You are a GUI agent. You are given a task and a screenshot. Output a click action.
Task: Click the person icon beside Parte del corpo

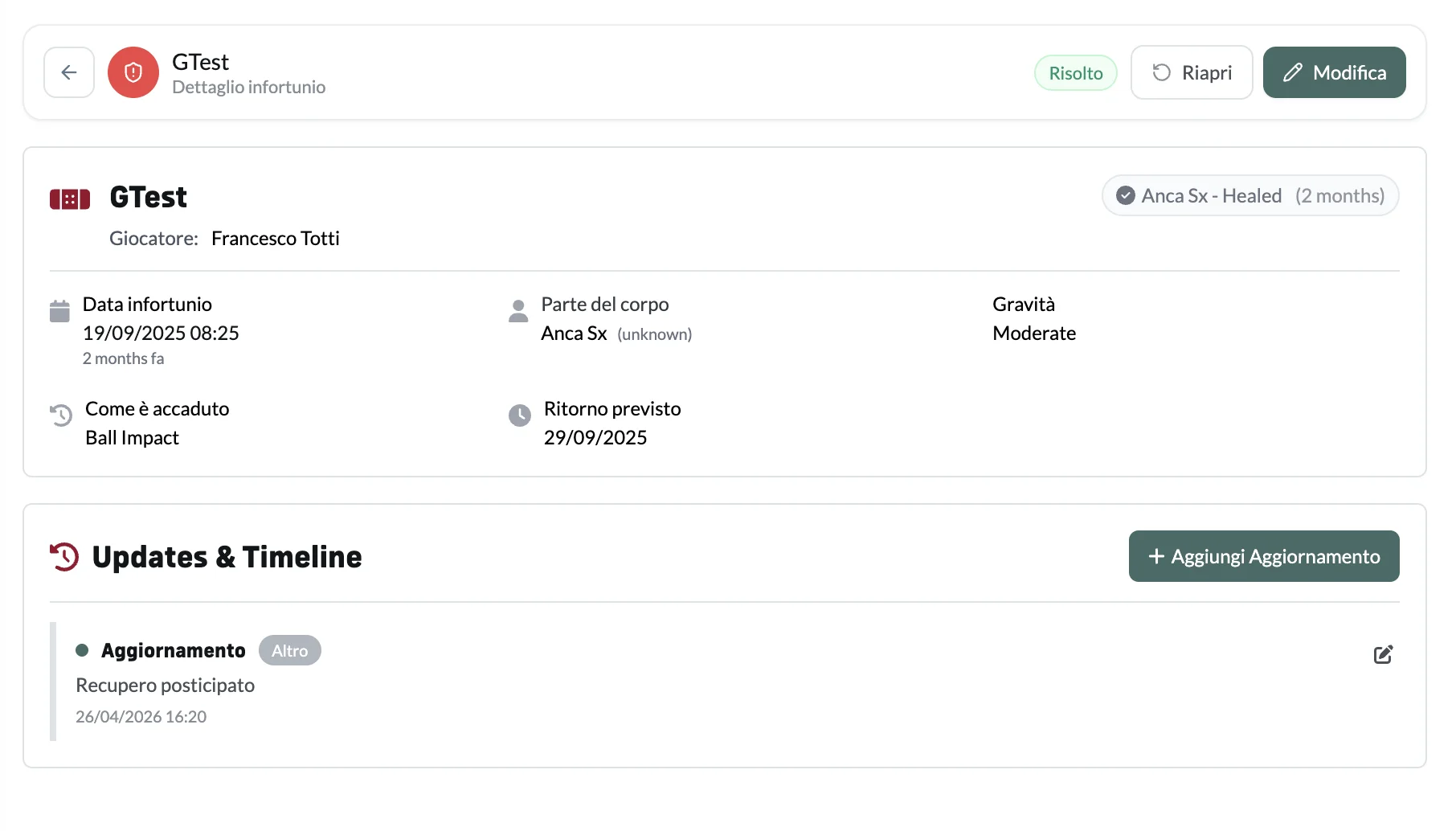(518, 311)
